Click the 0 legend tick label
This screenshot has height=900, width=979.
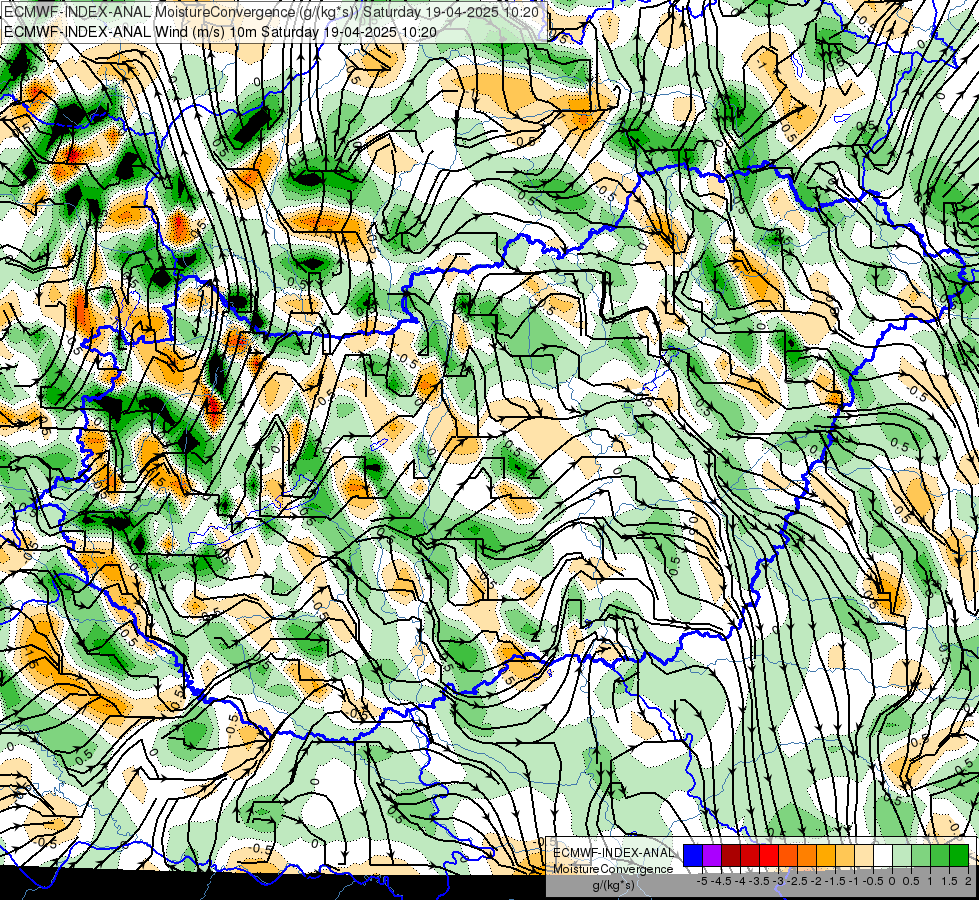tap(892, 881)
